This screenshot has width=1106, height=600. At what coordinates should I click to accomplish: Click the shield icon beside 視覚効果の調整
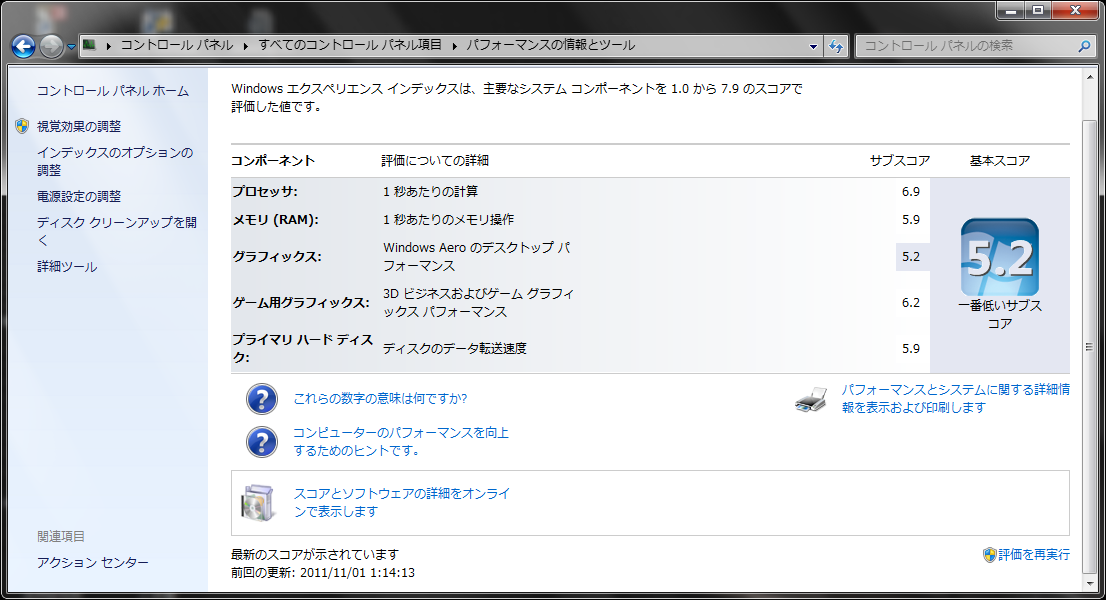(x=22, y=126)
